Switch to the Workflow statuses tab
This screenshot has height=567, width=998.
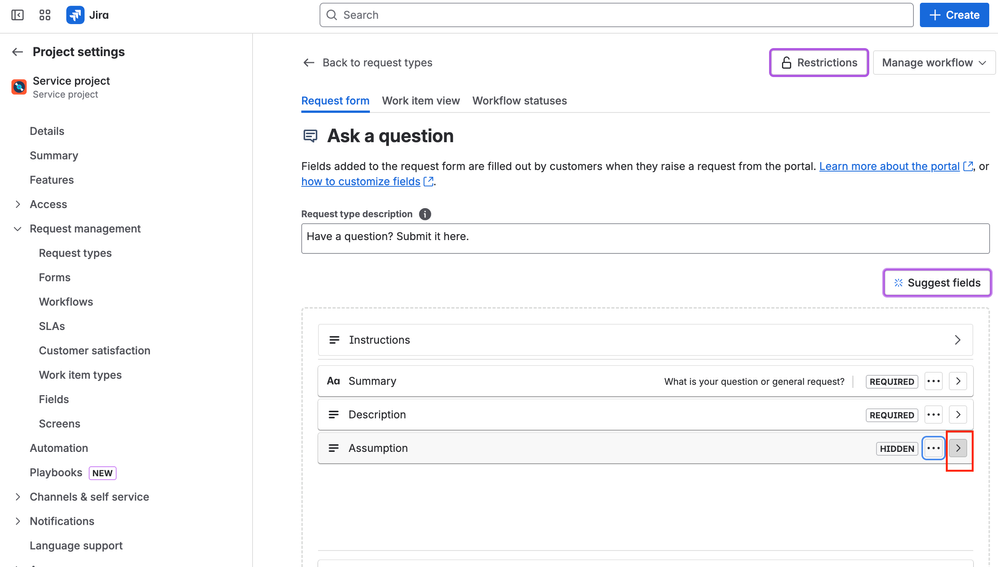519,101
